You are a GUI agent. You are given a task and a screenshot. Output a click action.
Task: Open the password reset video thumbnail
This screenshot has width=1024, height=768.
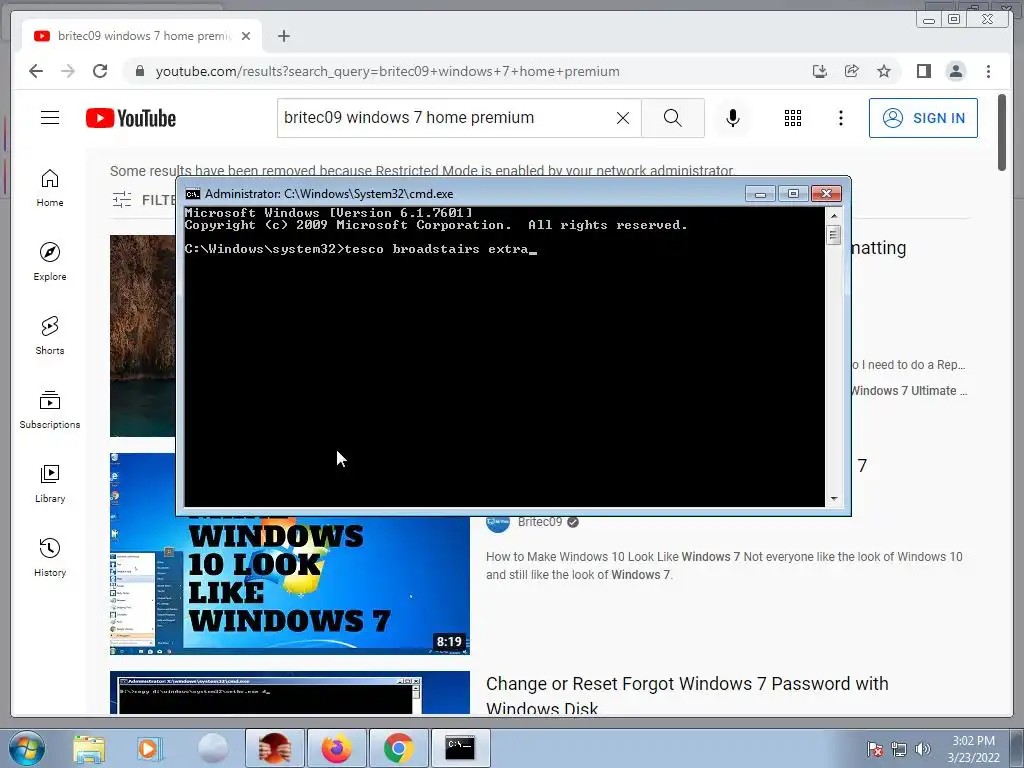pyautogui.click(x=290, y=693)
